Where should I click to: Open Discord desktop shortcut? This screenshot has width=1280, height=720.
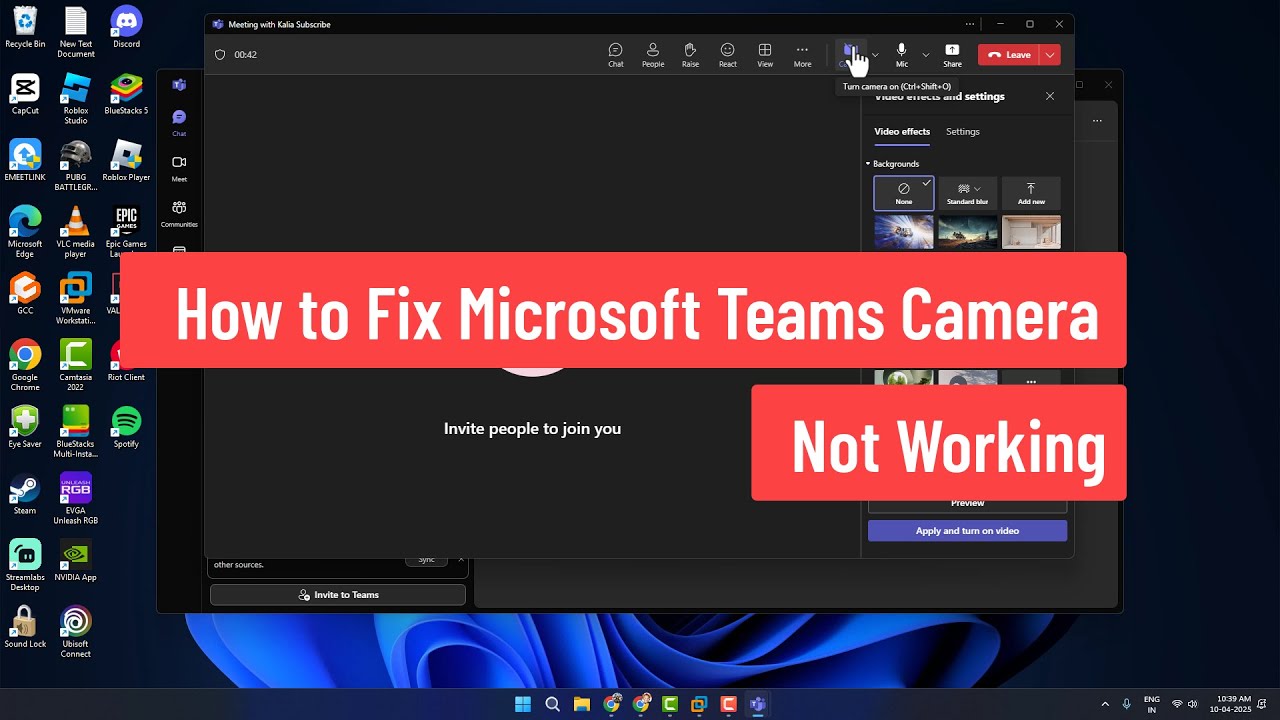[x=126, y=28]
